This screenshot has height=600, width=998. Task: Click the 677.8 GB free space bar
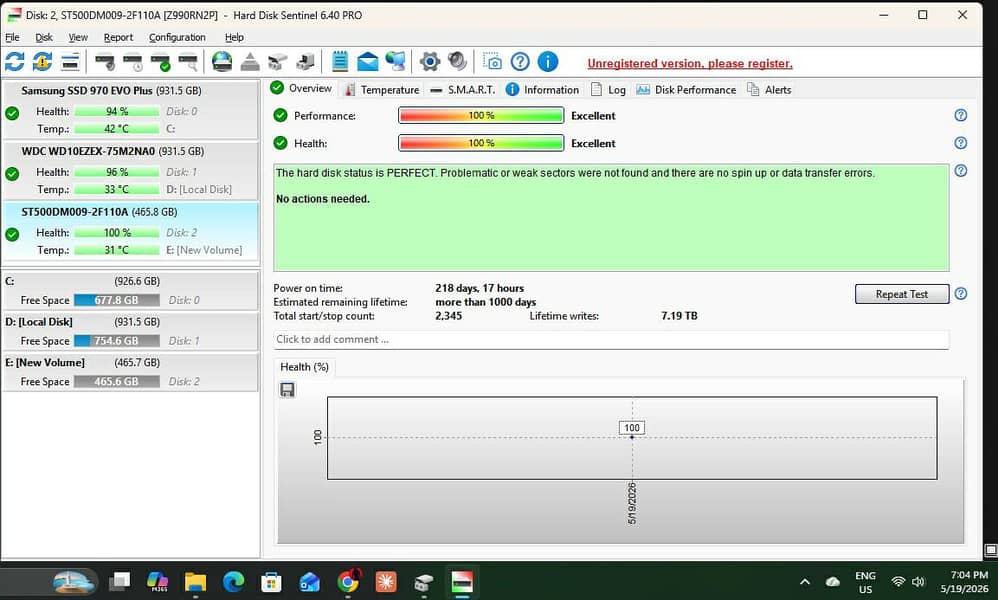point(116,300)
